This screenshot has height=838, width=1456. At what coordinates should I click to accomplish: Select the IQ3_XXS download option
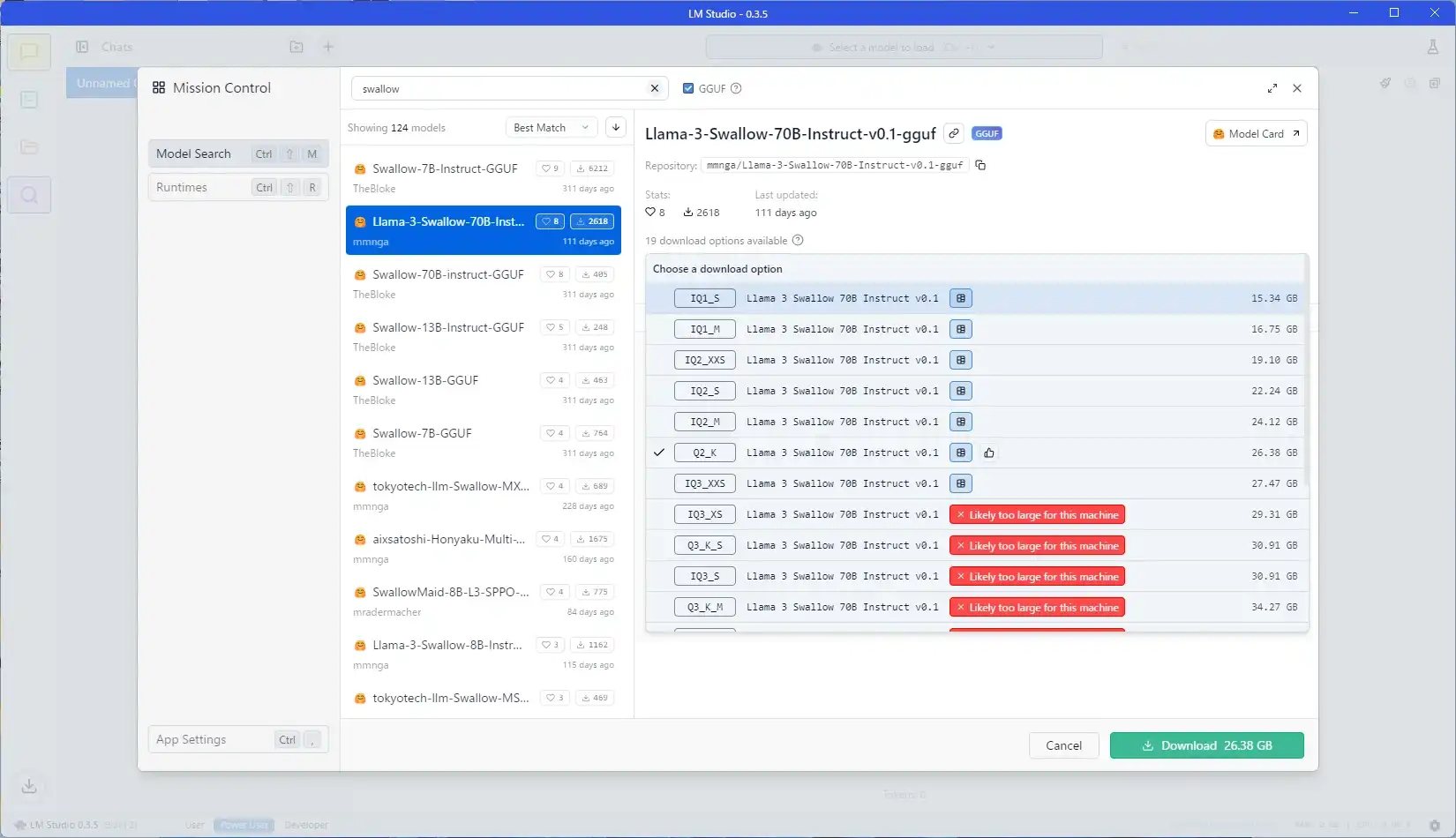pyautogui.click(x=704, y=483)
